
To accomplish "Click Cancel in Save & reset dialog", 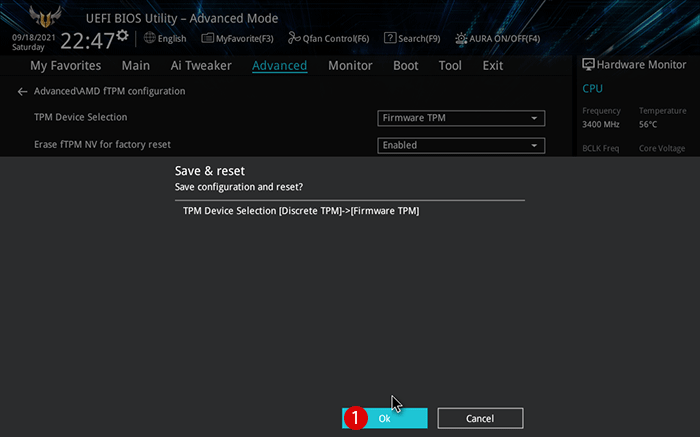I will coord(480,418).
